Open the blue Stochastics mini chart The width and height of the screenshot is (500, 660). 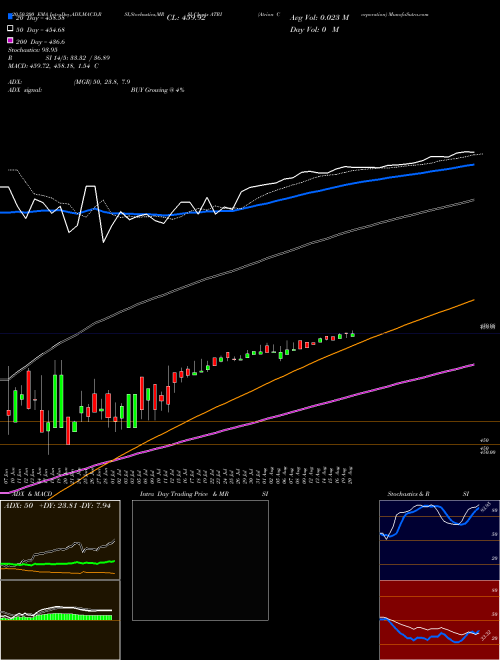pyautogui.click(x=439, y=540)
